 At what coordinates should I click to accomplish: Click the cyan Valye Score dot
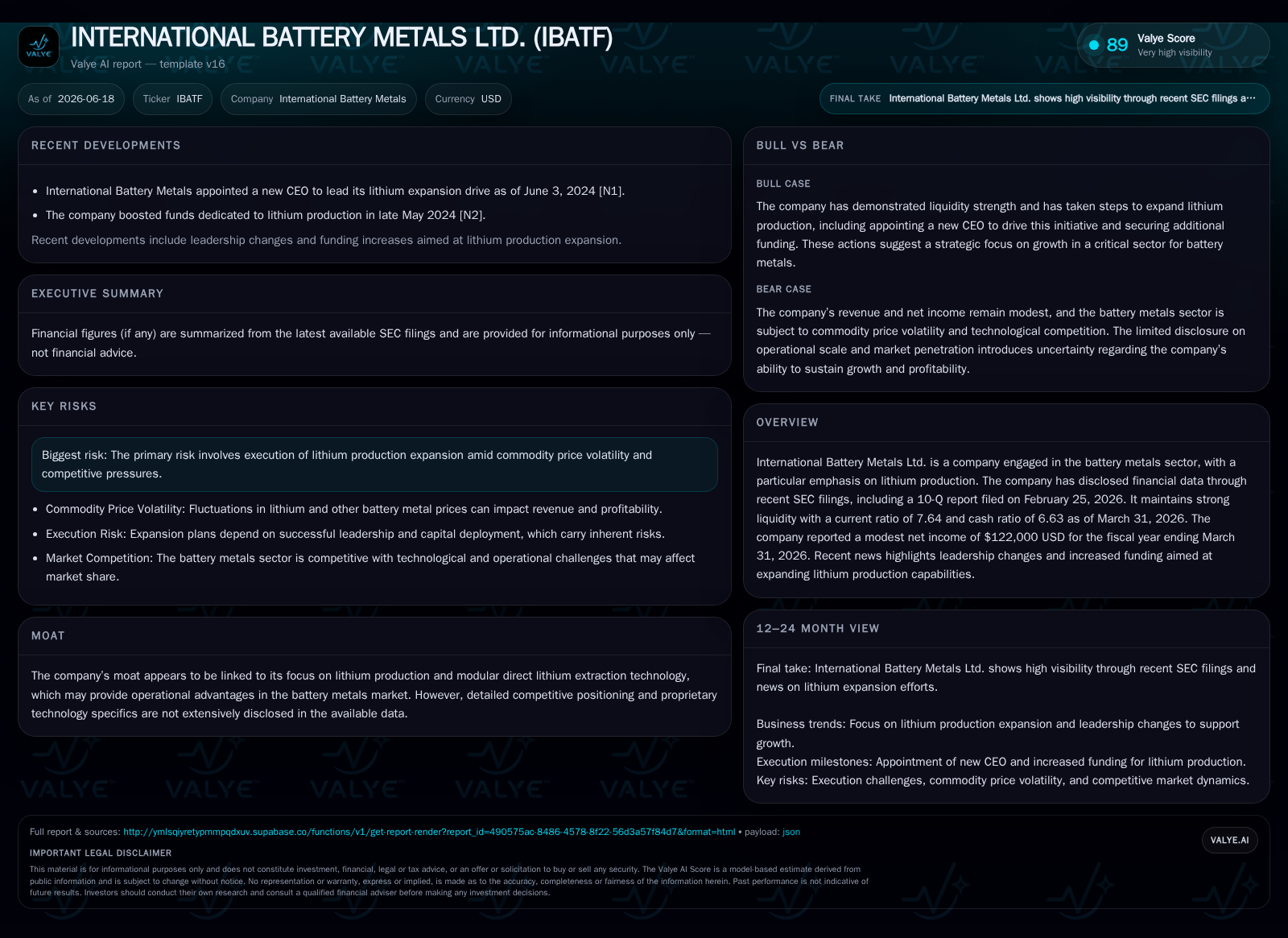pyautogui.click(x=1094, y=45)
